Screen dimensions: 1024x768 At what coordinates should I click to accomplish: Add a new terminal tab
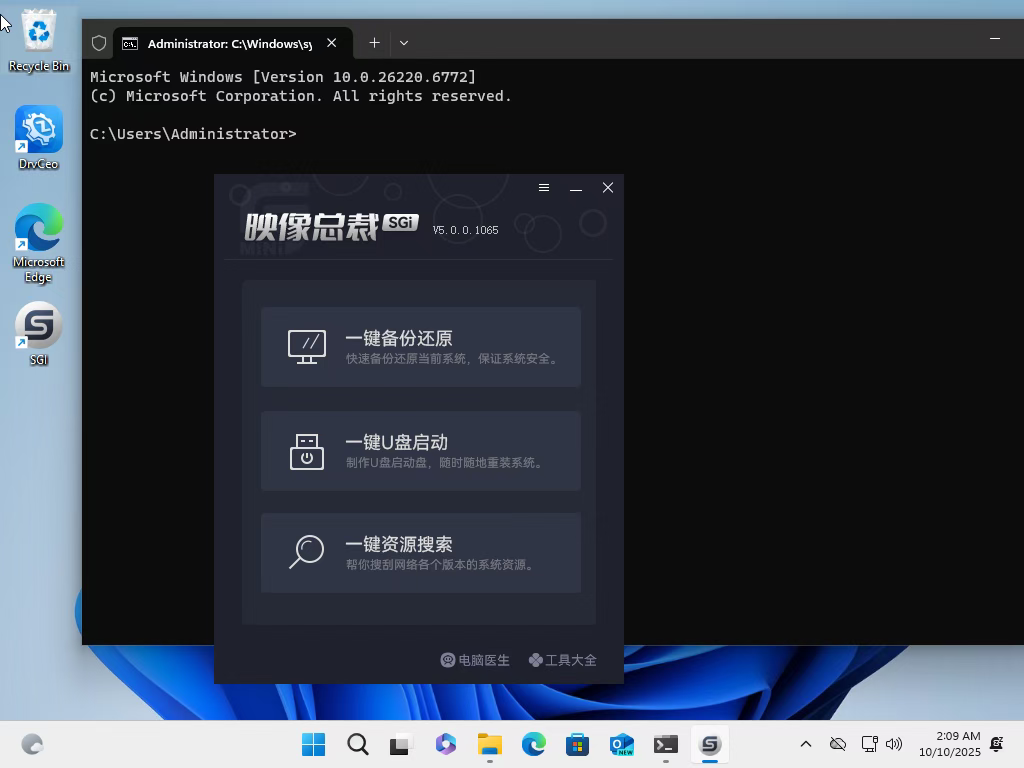[374, 43]
